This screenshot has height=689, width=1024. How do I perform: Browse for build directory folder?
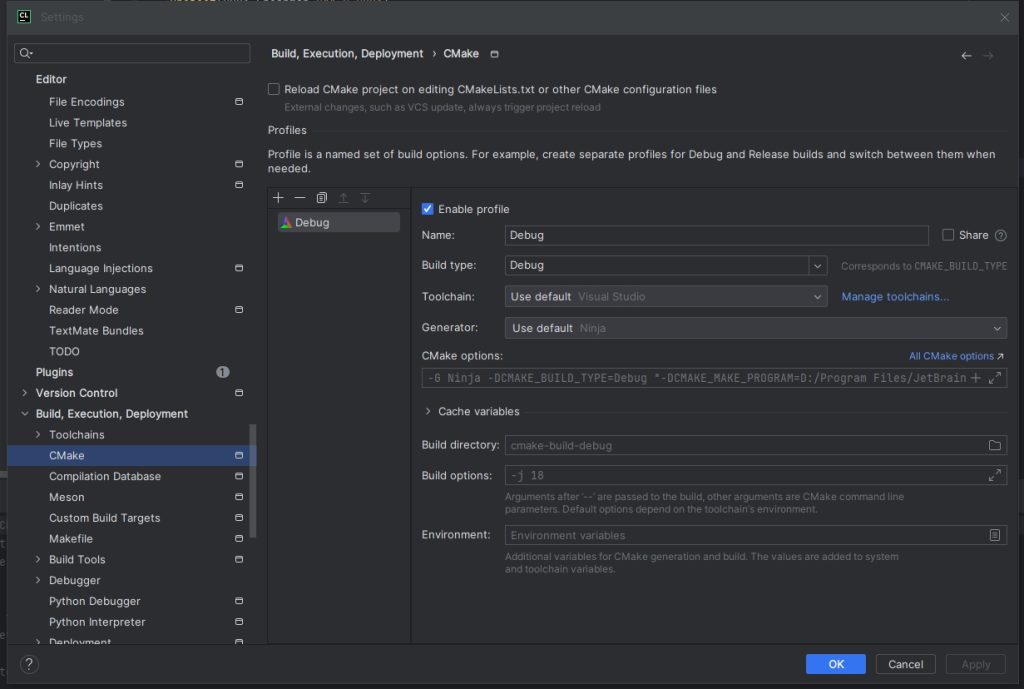[x=995, y=445]
